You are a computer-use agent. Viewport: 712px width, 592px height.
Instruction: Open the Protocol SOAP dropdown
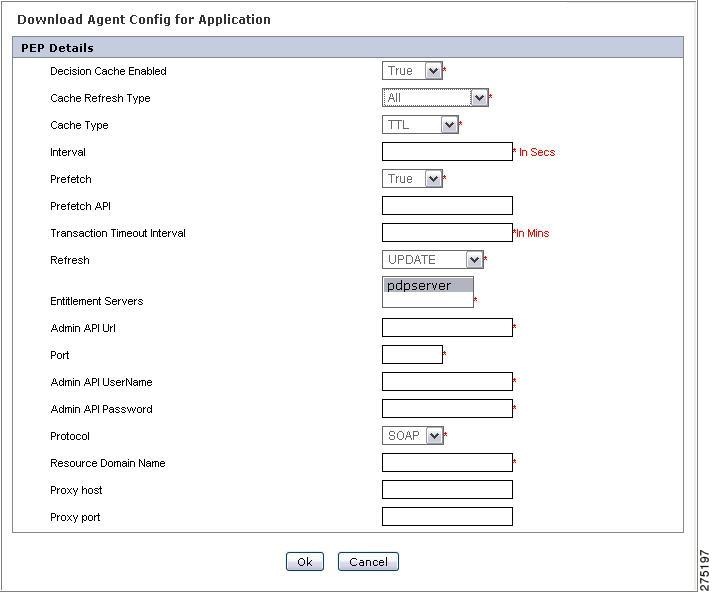tap(413, 435)
